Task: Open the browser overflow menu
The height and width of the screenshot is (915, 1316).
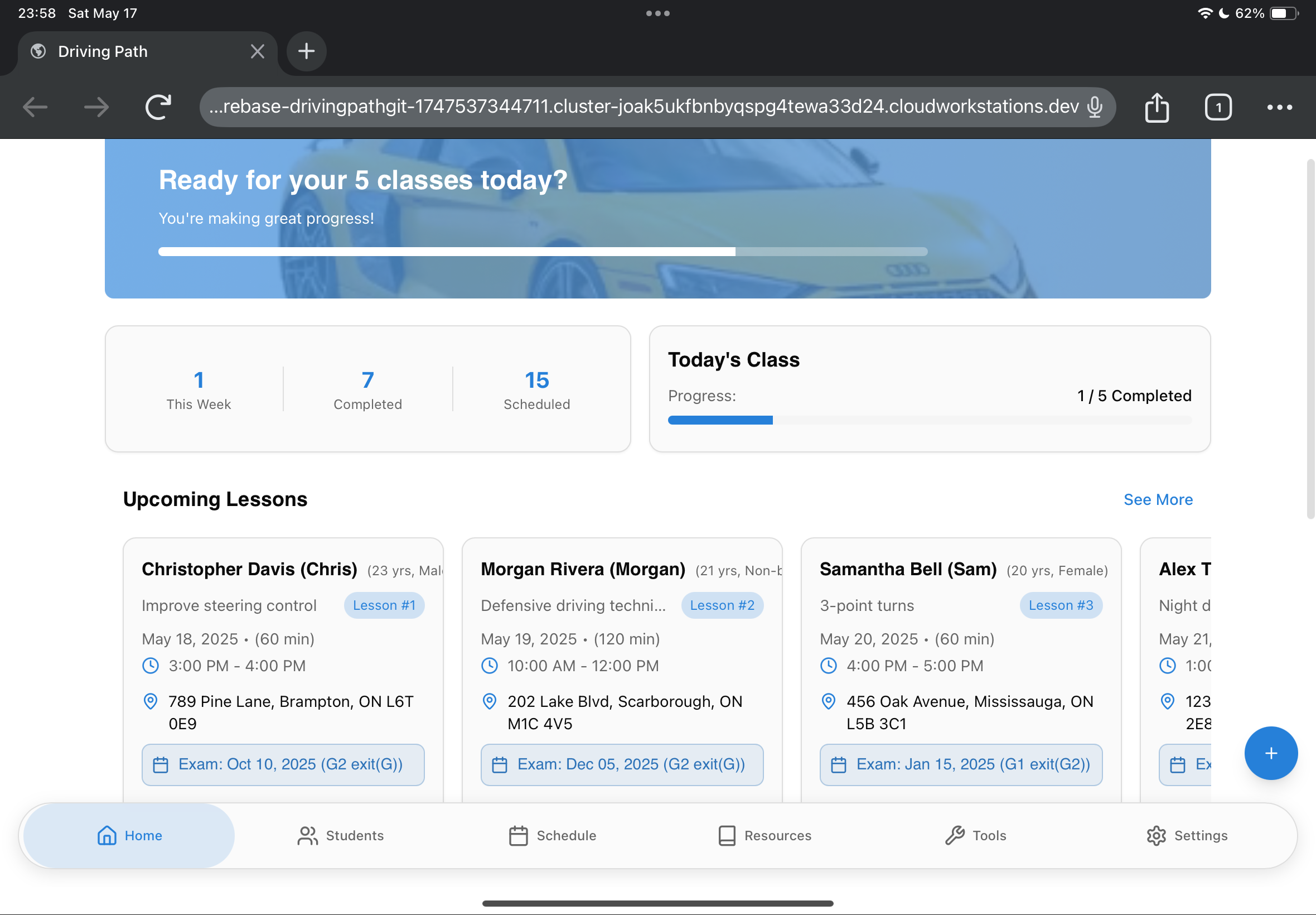Action: point(1278,107)
